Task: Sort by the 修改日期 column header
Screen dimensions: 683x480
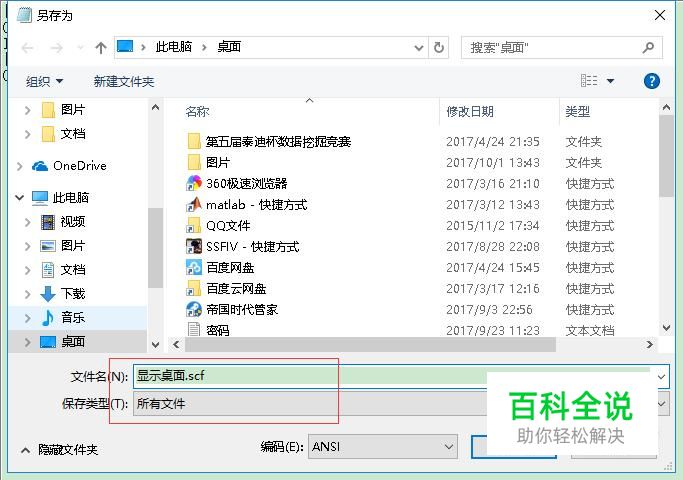Action: pyautogui.click(x=470, y=112)
